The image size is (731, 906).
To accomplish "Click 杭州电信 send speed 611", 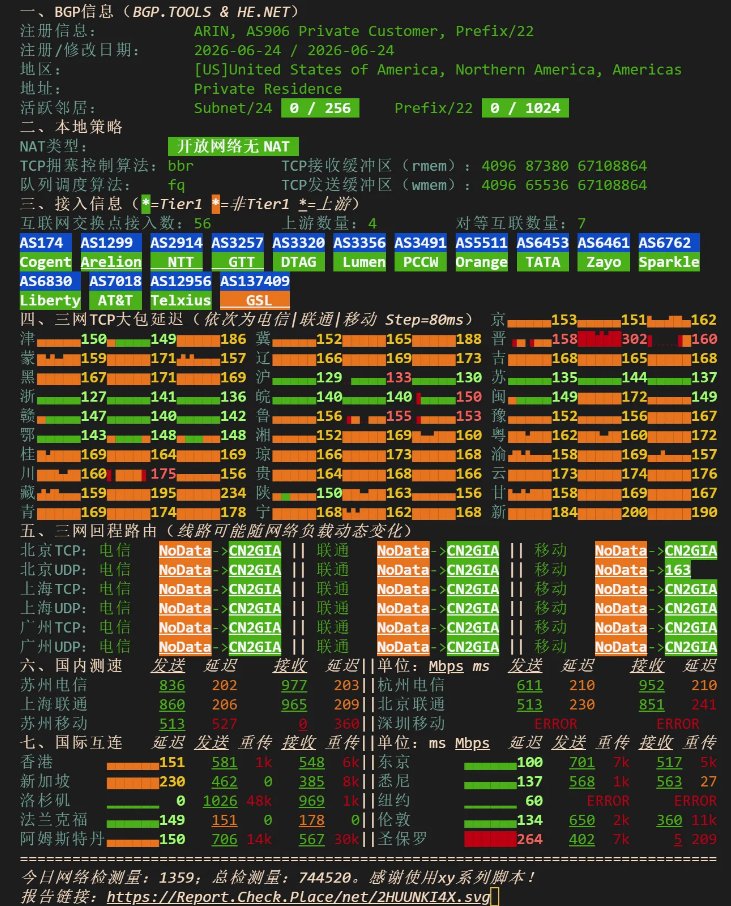I will (x=529, y=685).
